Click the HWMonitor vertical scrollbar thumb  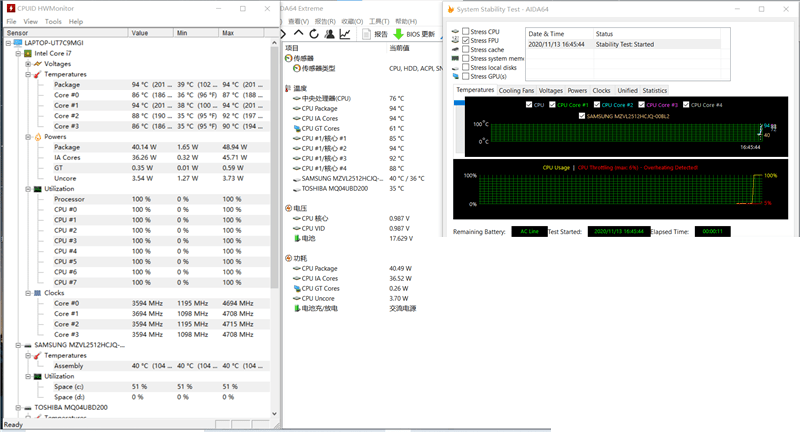click(x=274, y=168)
